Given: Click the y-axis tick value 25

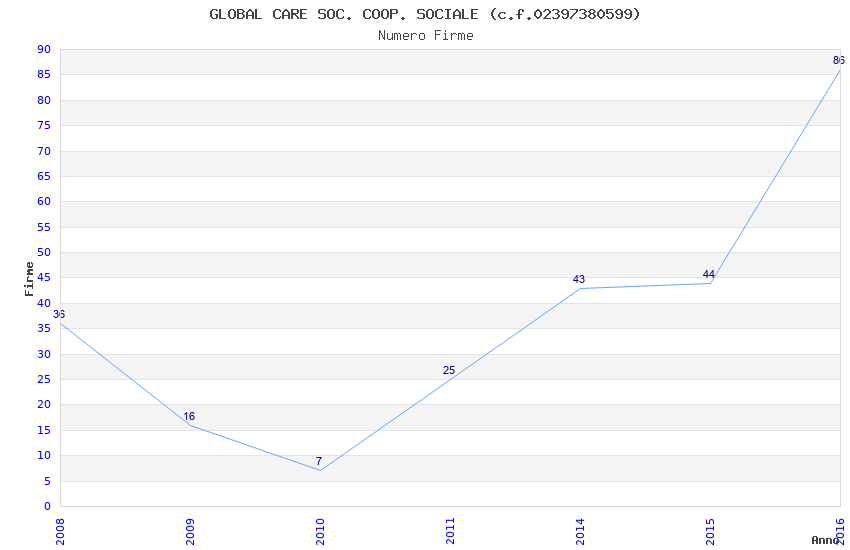Looking at the screenshot, I should point(44,379).
